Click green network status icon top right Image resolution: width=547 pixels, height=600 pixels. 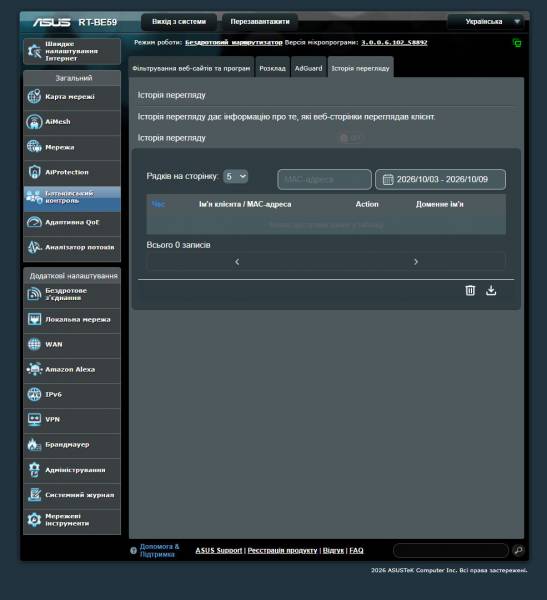point(517,43)
